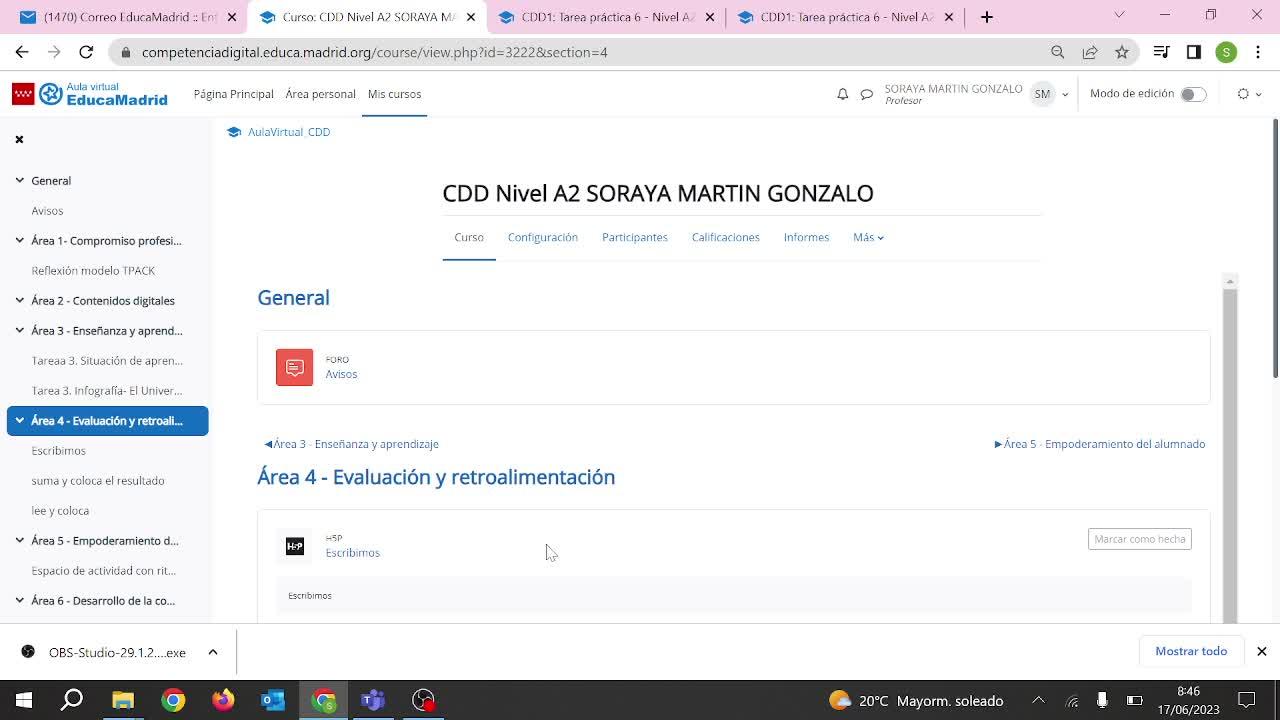Open the media control icon in Chrome toolbar
Screen dimensions: 1280x720
[x=1162, y=52]
